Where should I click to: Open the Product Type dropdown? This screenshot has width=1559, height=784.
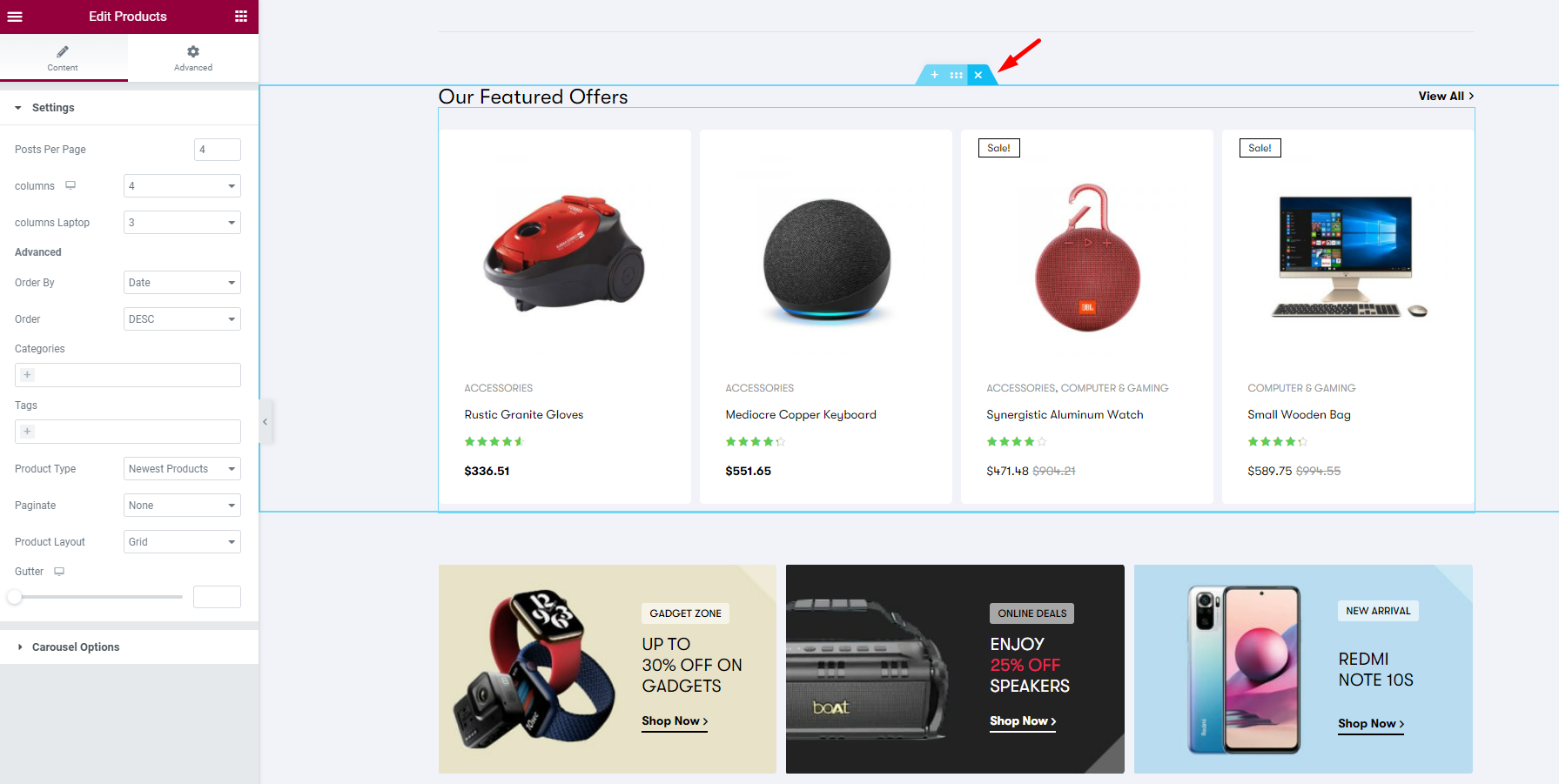(182, 469)
